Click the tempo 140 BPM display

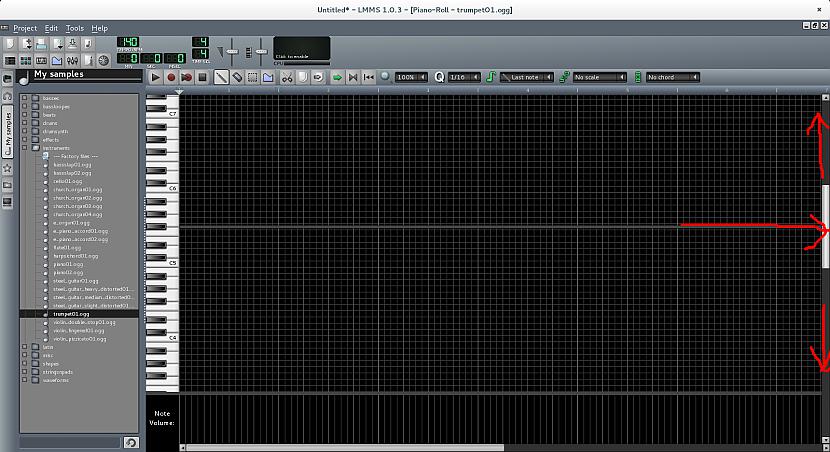128,42
